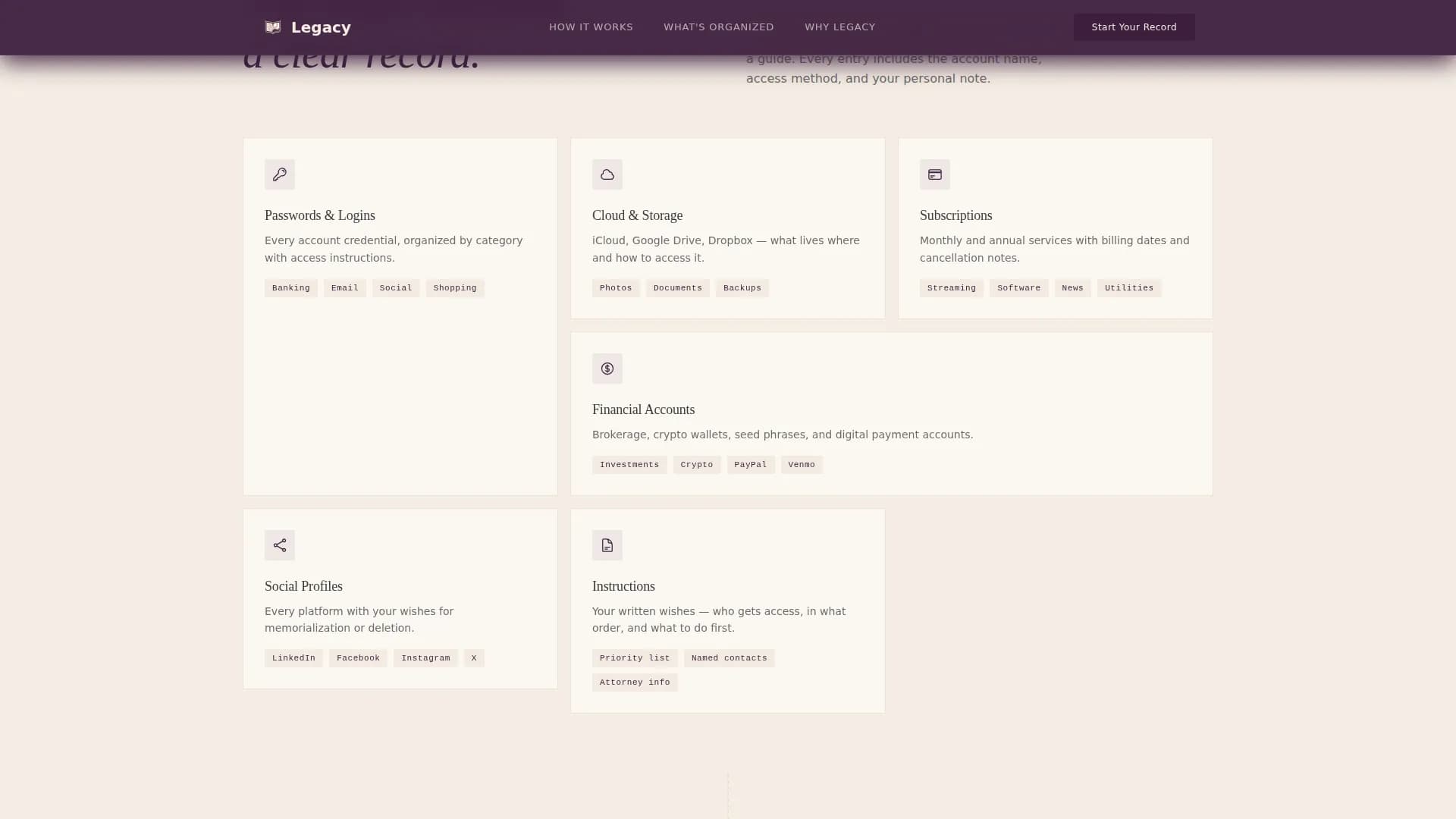Click the key icon on Passwords & Logins card
The image size is (1456, 819).
pos(279,174)
